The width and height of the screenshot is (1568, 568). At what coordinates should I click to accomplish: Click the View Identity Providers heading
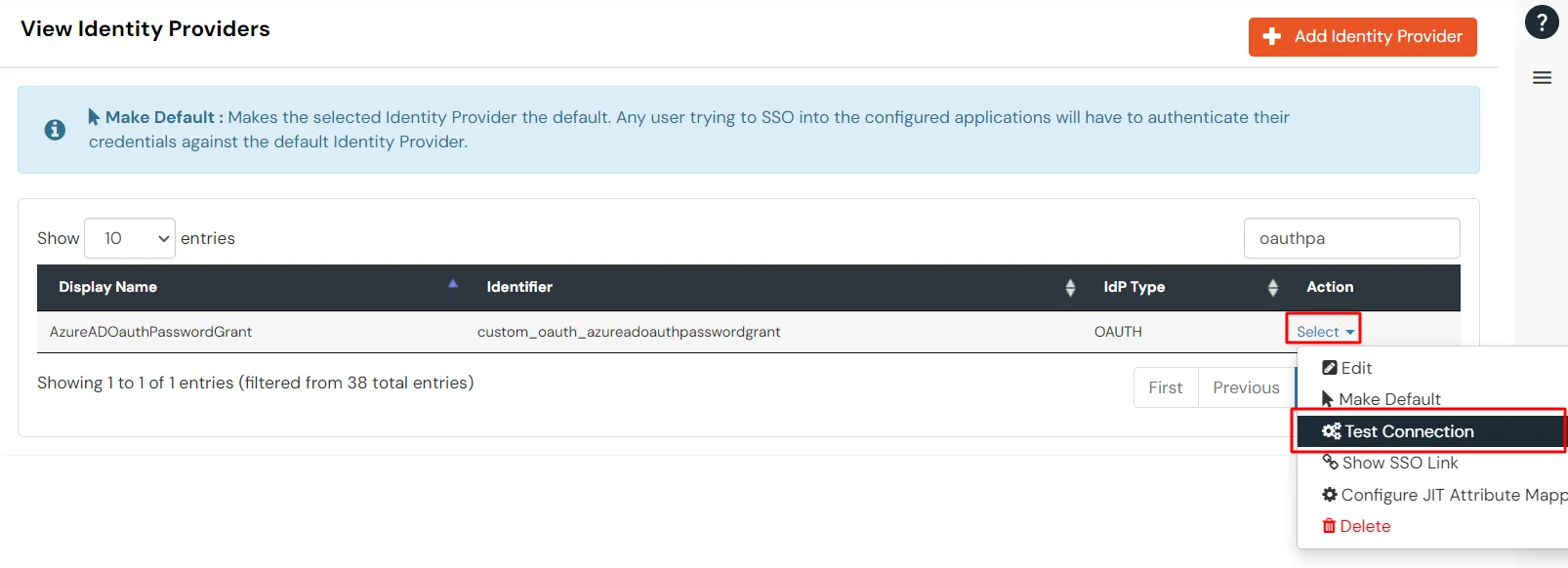[145, 28]
